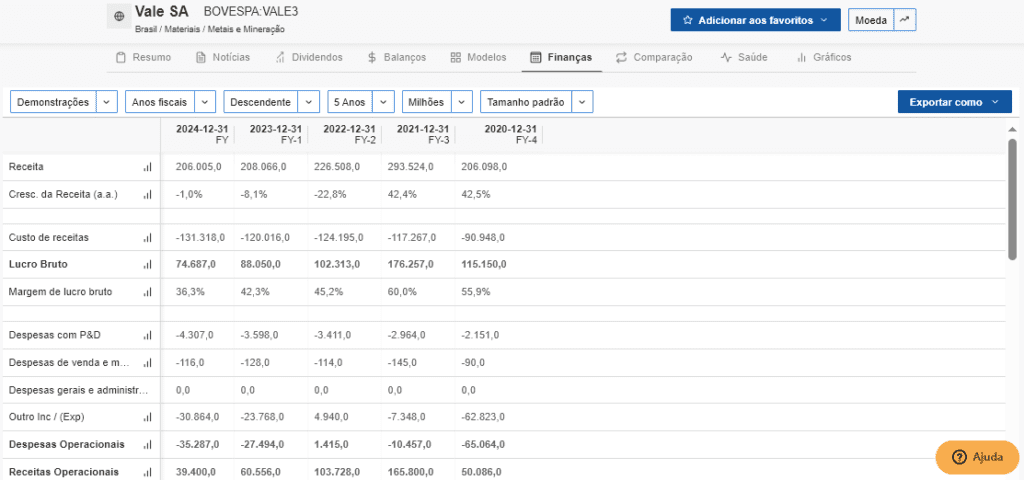Click the Lucro Bruto value 74.687,0
Screen dimensions: 1024x480
[196, 264]
